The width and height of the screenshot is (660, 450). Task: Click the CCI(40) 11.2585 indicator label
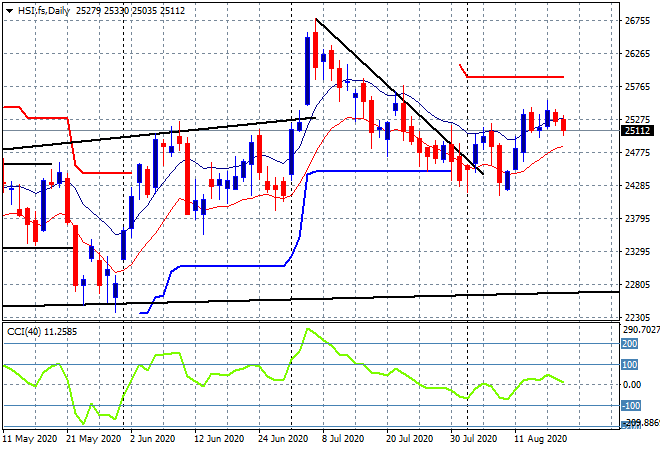(x=42, y=332)
